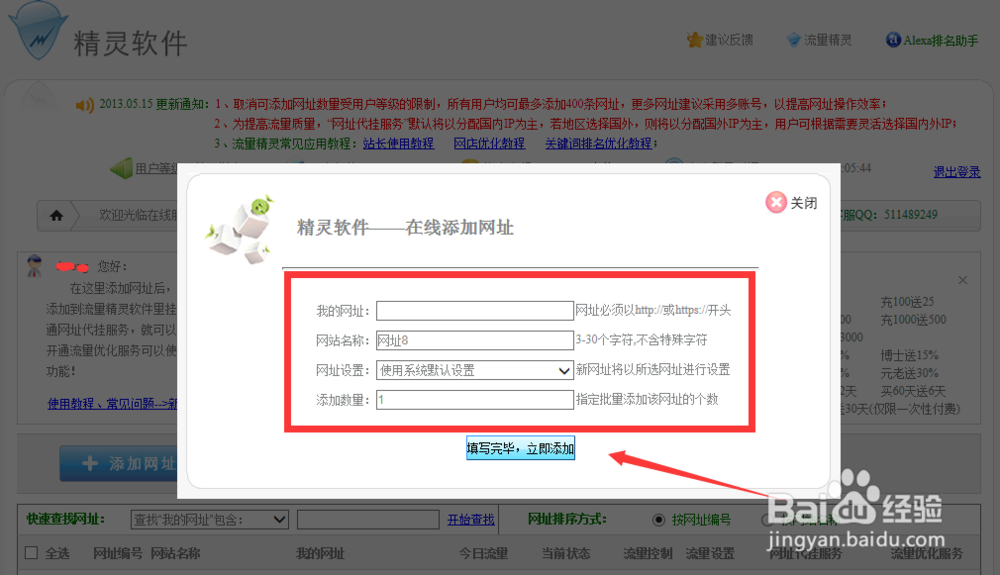Click the home icon in breadcrumb
The image size is (1000, 575).
click(x=56, y=215)
